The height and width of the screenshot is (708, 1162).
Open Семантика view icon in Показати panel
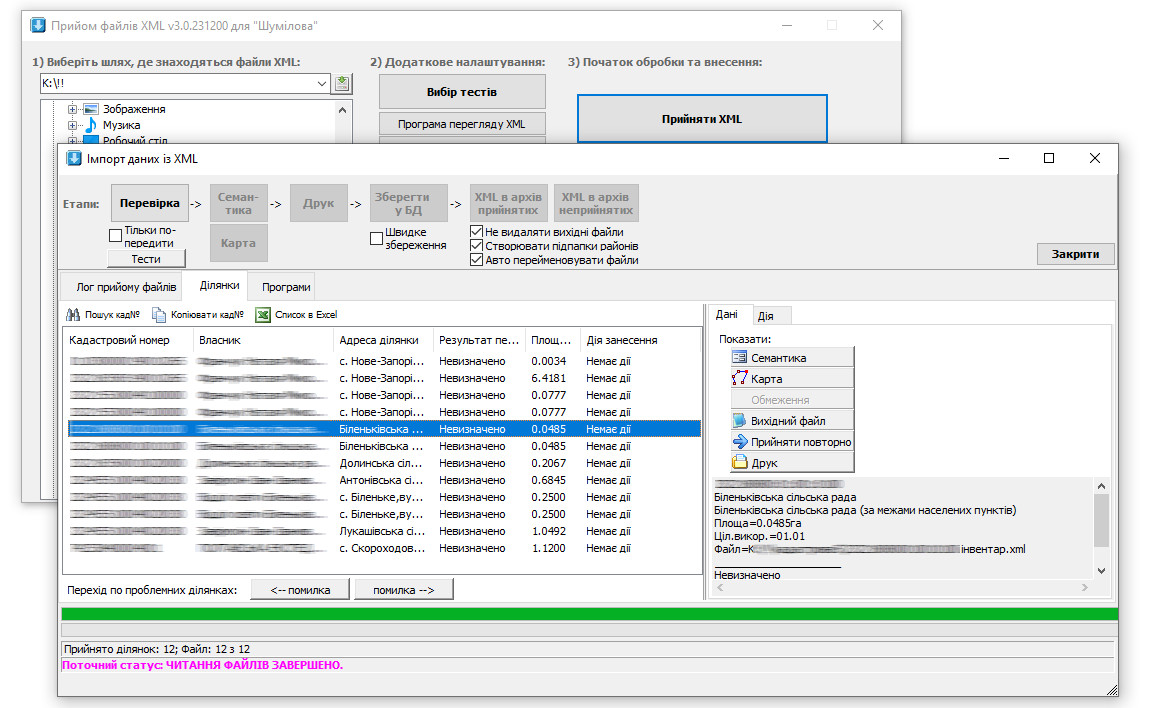(739, 357)
